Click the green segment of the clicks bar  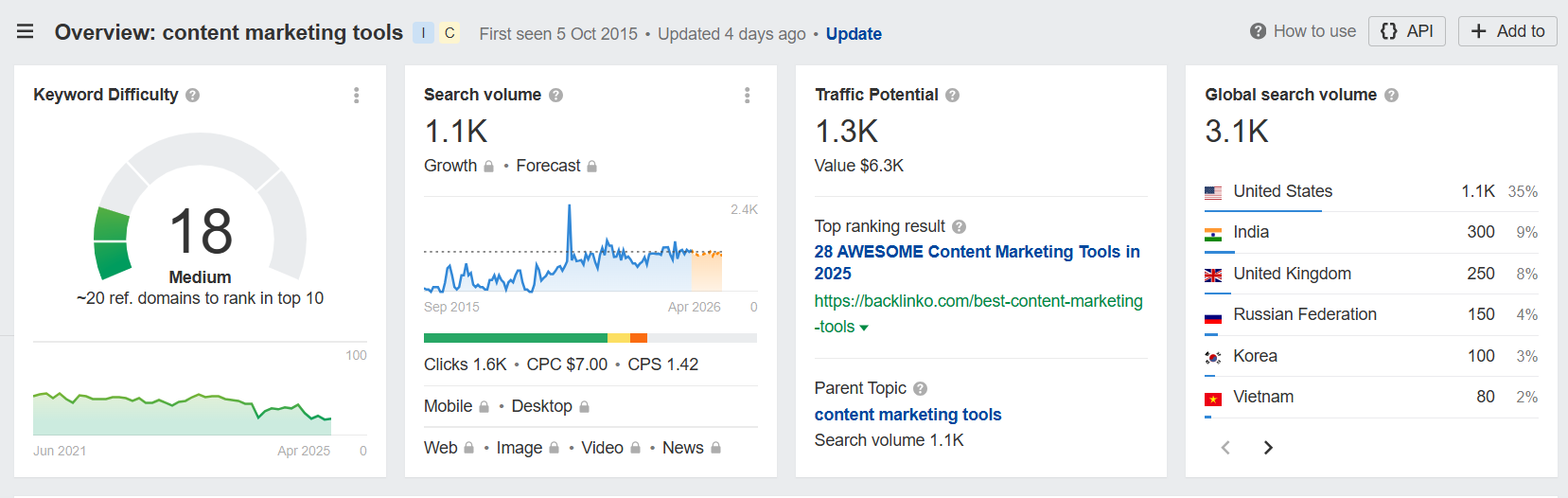516,338
